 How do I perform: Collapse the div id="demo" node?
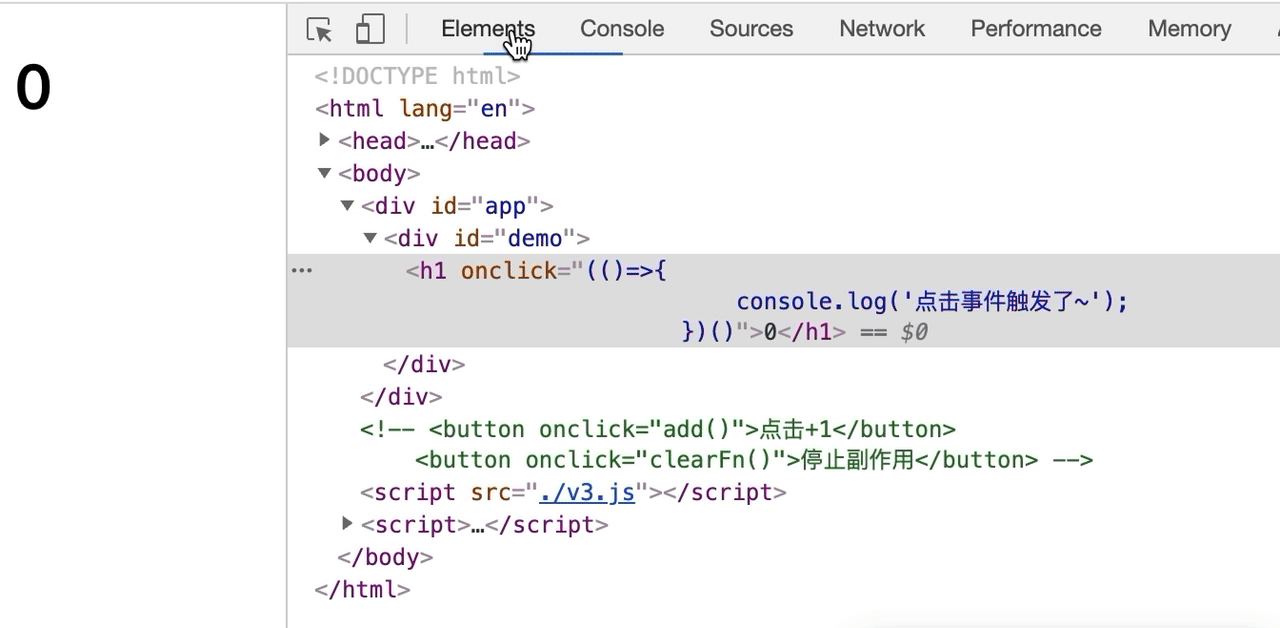[370, 238]
